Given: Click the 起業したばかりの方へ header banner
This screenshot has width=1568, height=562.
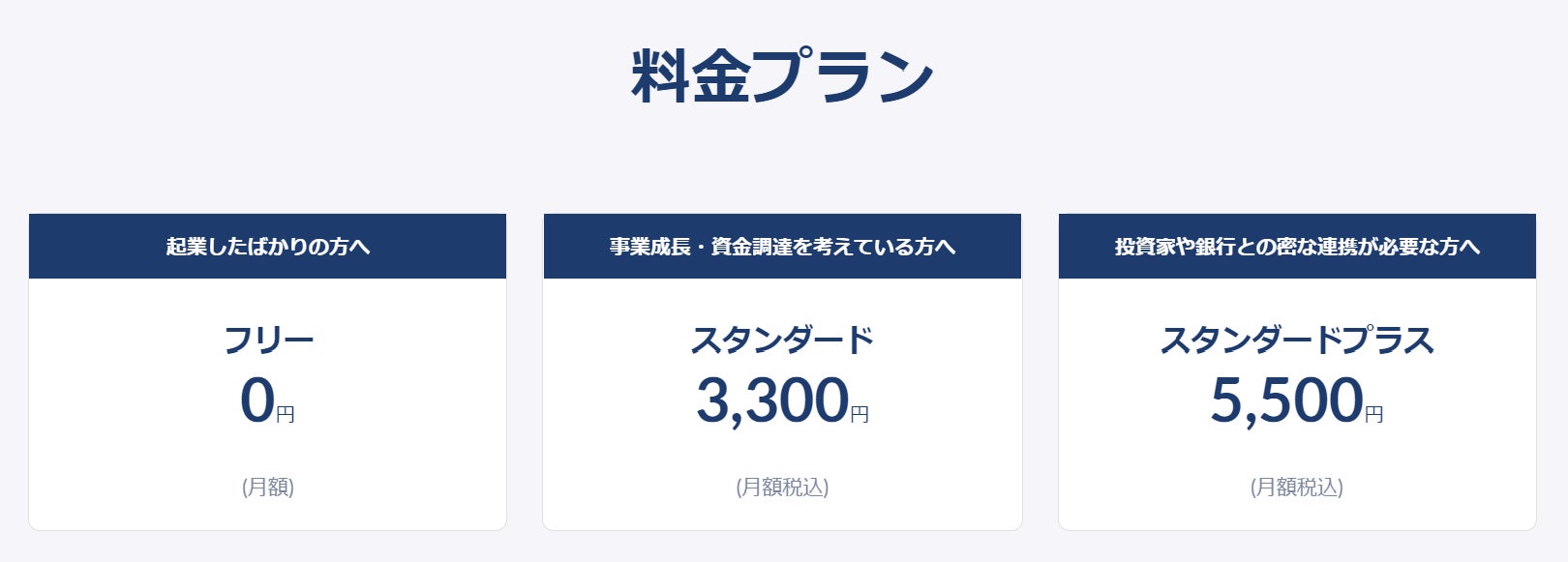Looking at the screenshot, I should tap(267, 247).
